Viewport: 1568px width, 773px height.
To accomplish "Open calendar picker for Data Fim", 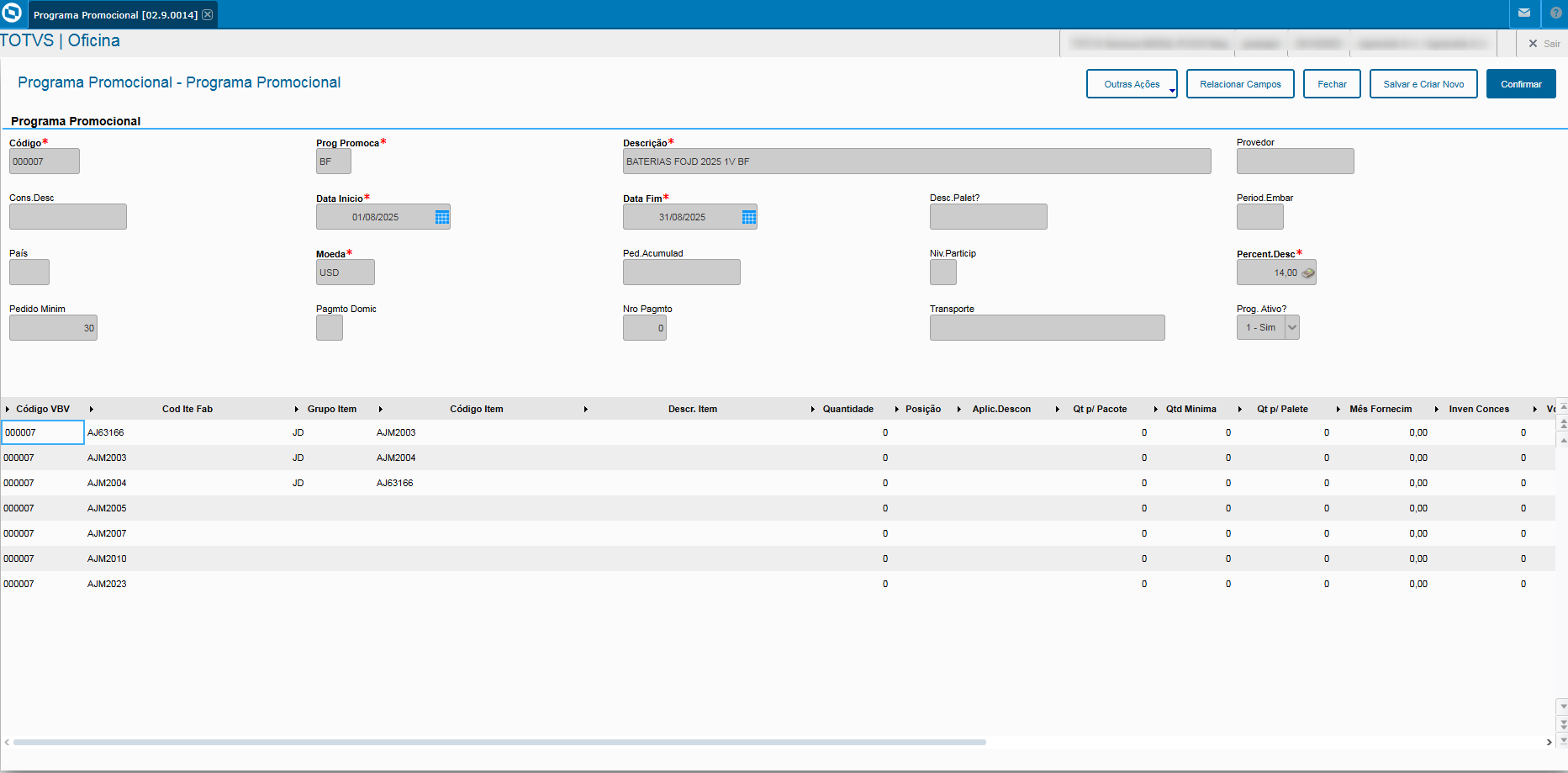I will (x=749, y=217).
